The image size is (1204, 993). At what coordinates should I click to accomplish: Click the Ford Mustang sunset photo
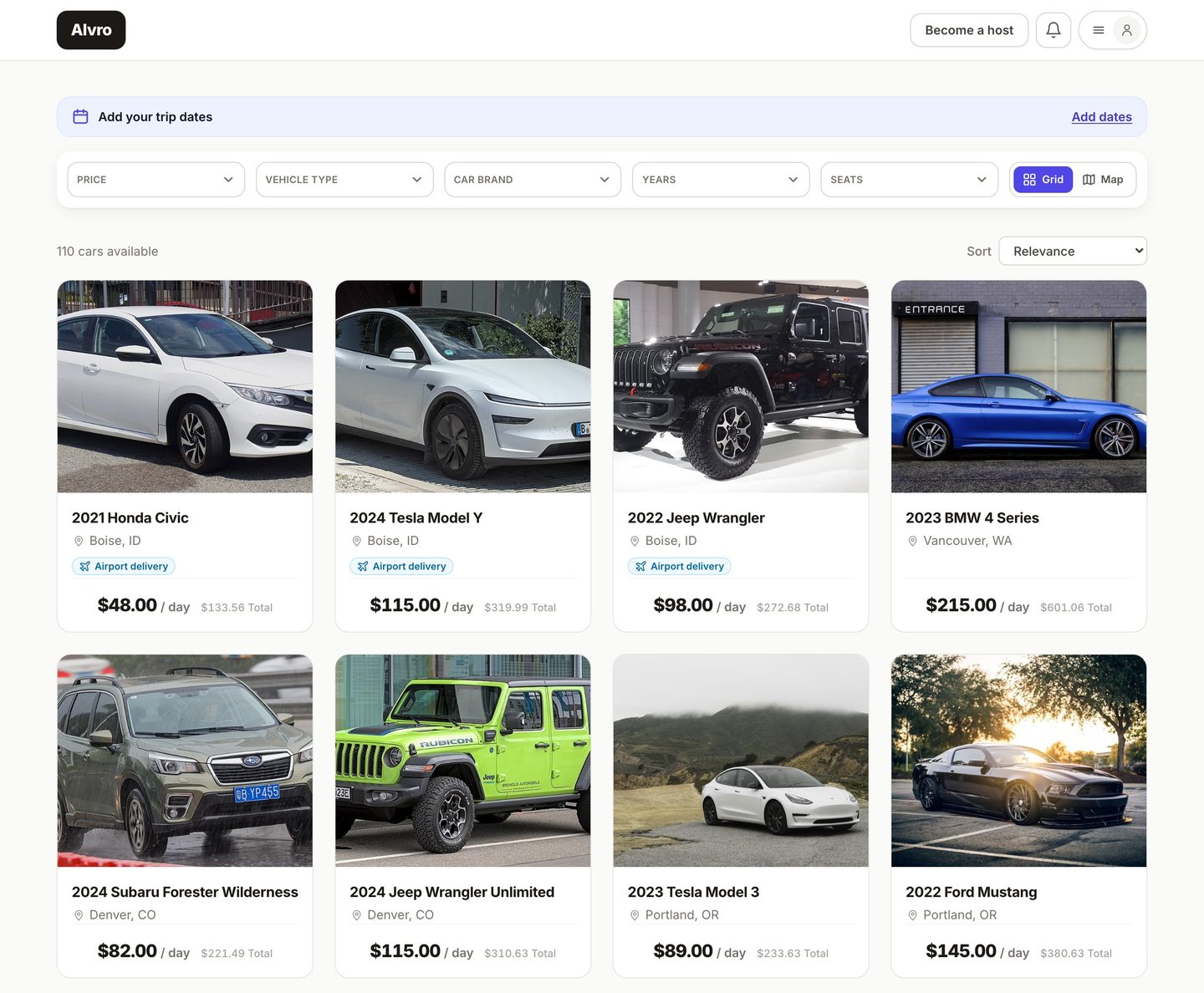[x=1018, y=761]
